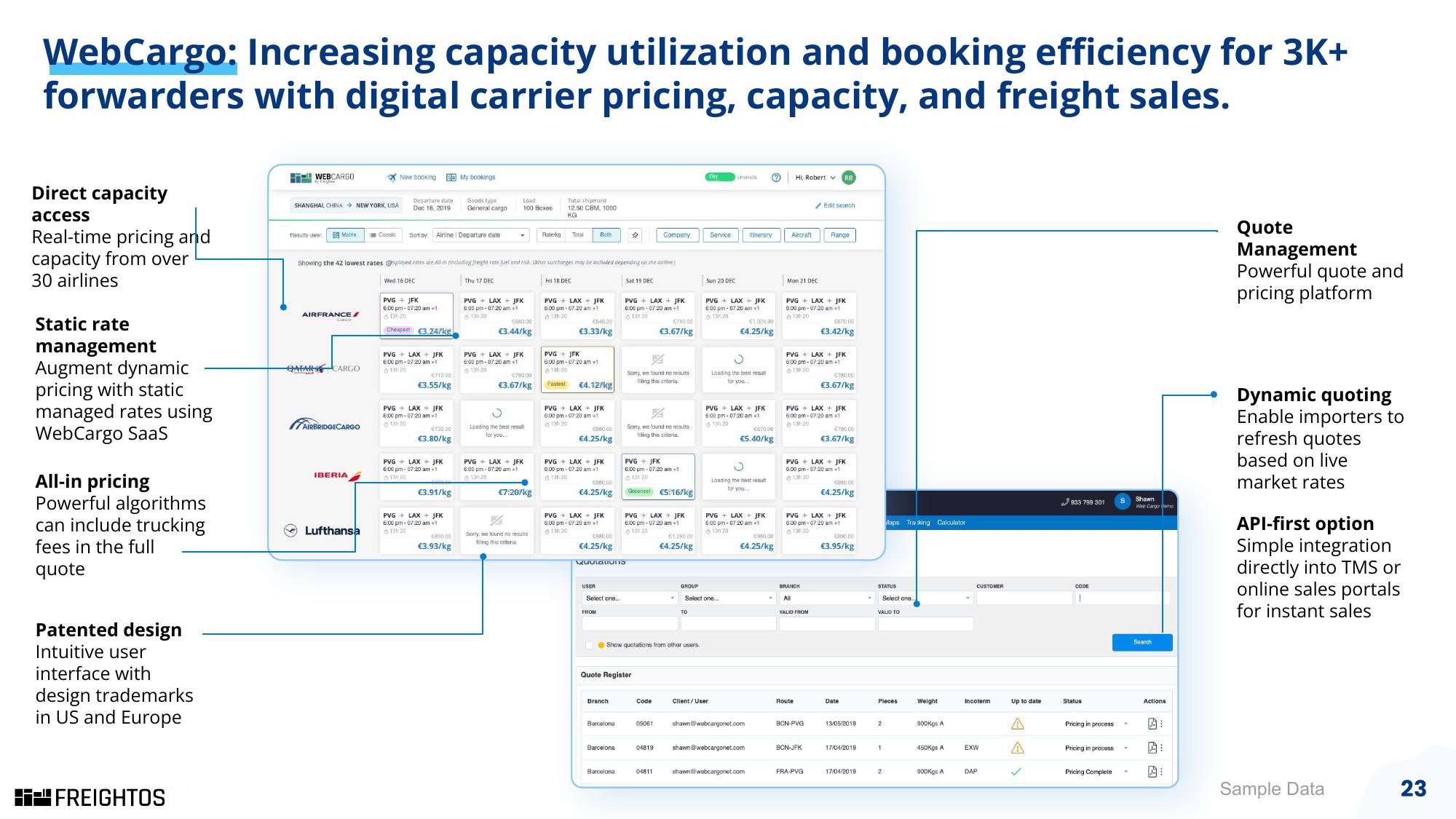Screen dimensions: 1456x819
Task: Click the Qatar Cargo airline logo
Action: point(323,368)
